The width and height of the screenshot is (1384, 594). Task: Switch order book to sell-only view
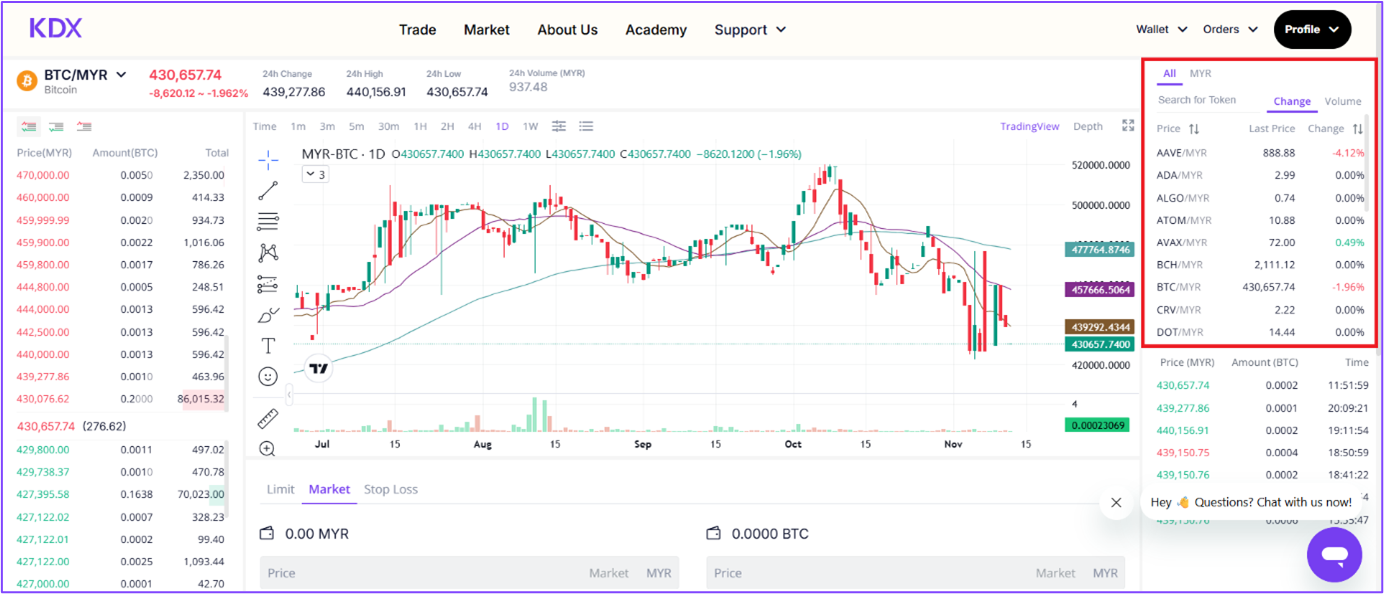coord(85,128)
